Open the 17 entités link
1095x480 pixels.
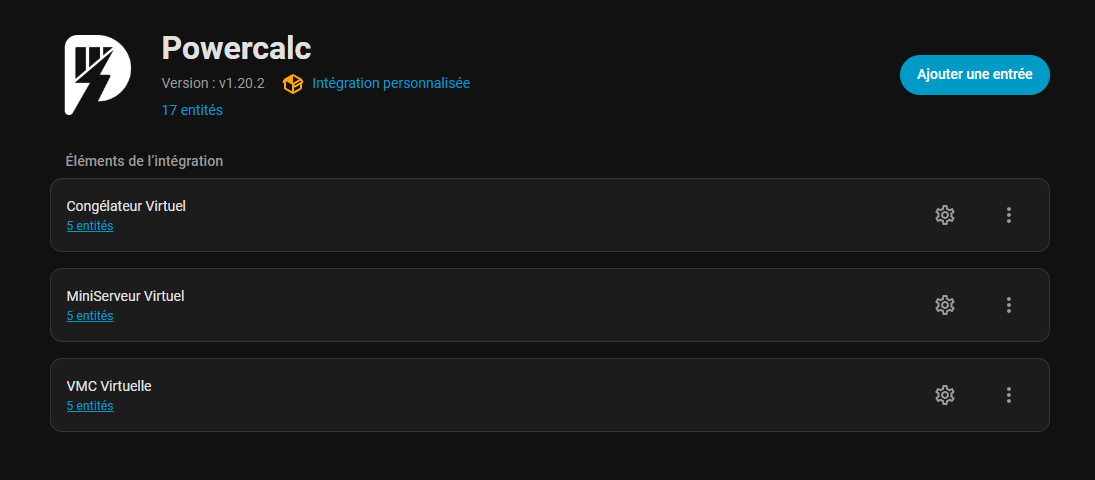(x=192, y=110)
